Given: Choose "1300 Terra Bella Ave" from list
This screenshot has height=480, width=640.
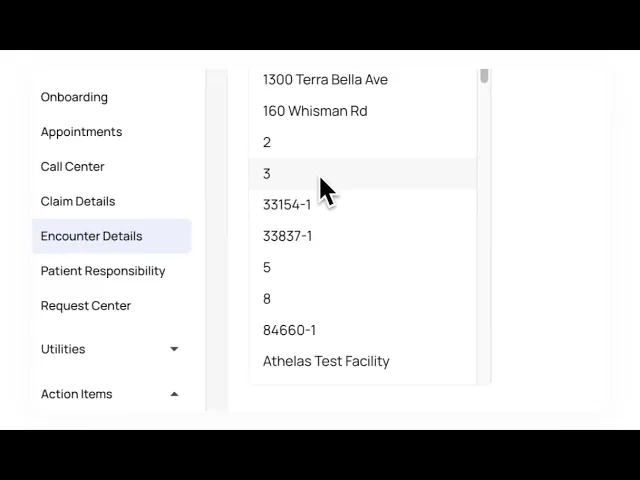Looking at the screenshot, I should (325, 80).
